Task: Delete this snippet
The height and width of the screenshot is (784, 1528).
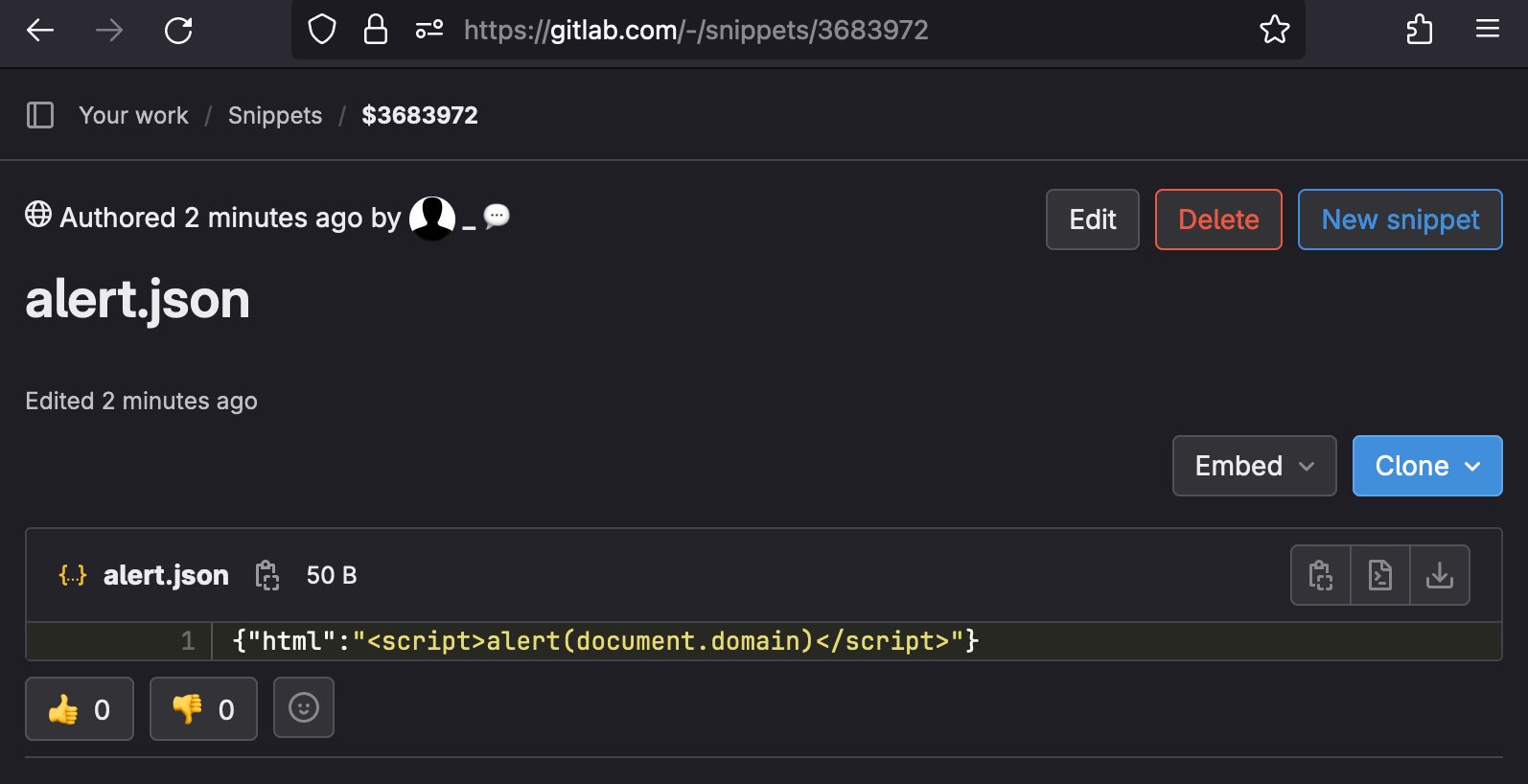Action: click(x=1217, y=219)
